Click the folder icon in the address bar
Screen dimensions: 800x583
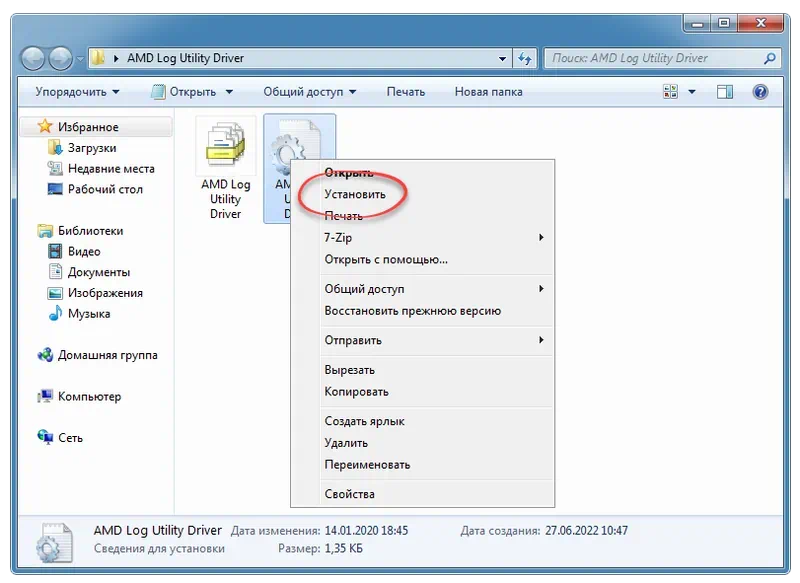click(97, 57)
